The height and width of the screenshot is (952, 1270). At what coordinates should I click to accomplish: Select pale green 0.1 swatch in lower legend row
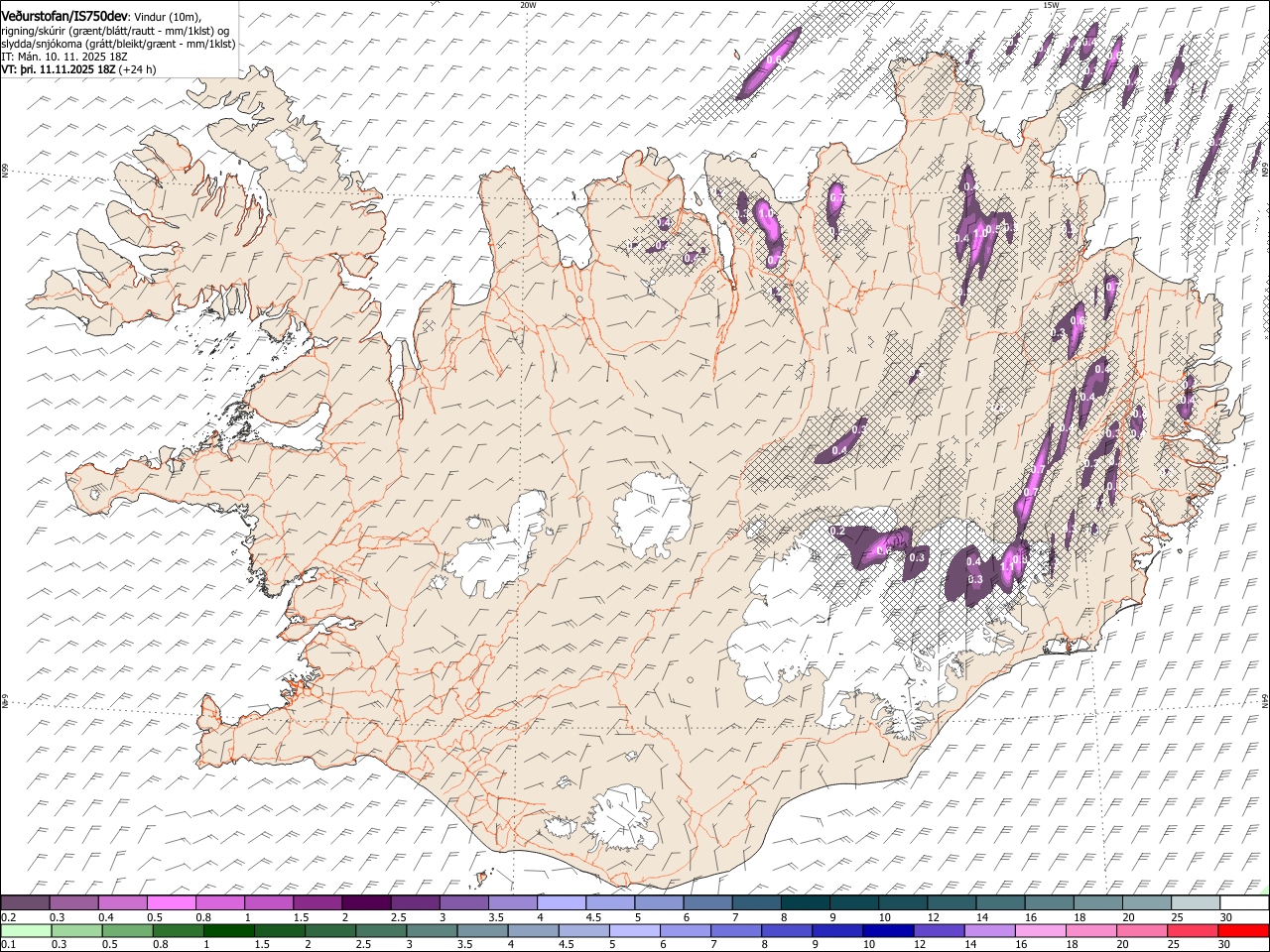click(27, 930)
